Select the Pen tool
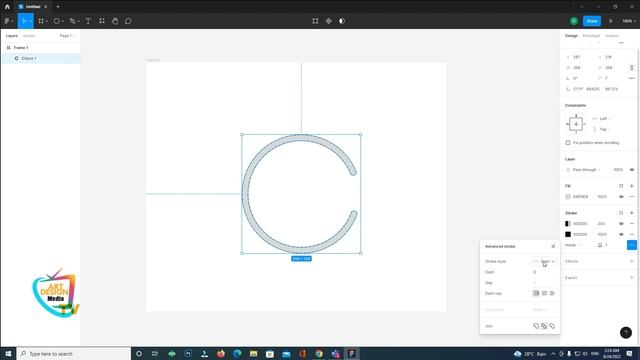 pos(72,21)
